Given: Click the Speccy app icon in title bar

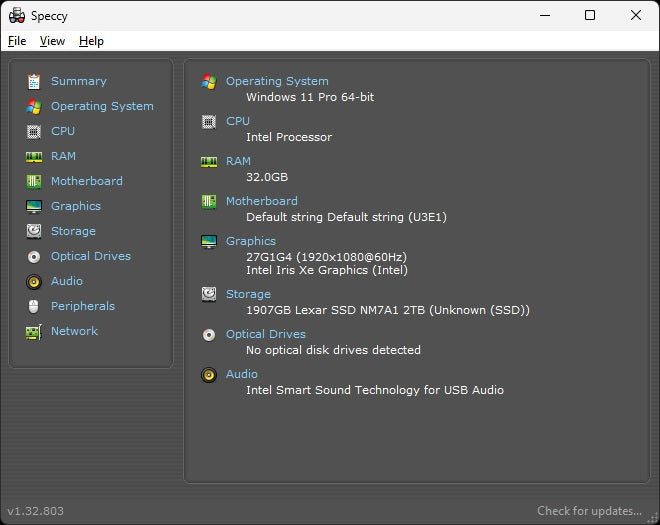Looking at the screenshot, I should pyautogui.click(x=17, y=16).
